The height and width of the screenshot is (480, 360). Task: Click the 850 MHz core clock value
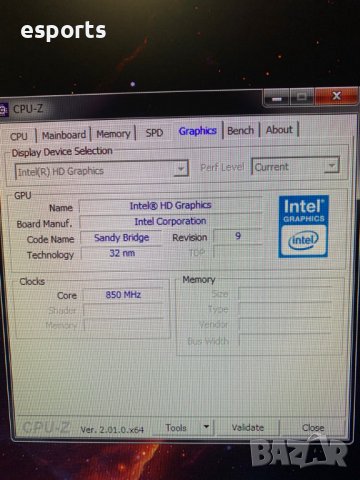click(x=123, y=295)
